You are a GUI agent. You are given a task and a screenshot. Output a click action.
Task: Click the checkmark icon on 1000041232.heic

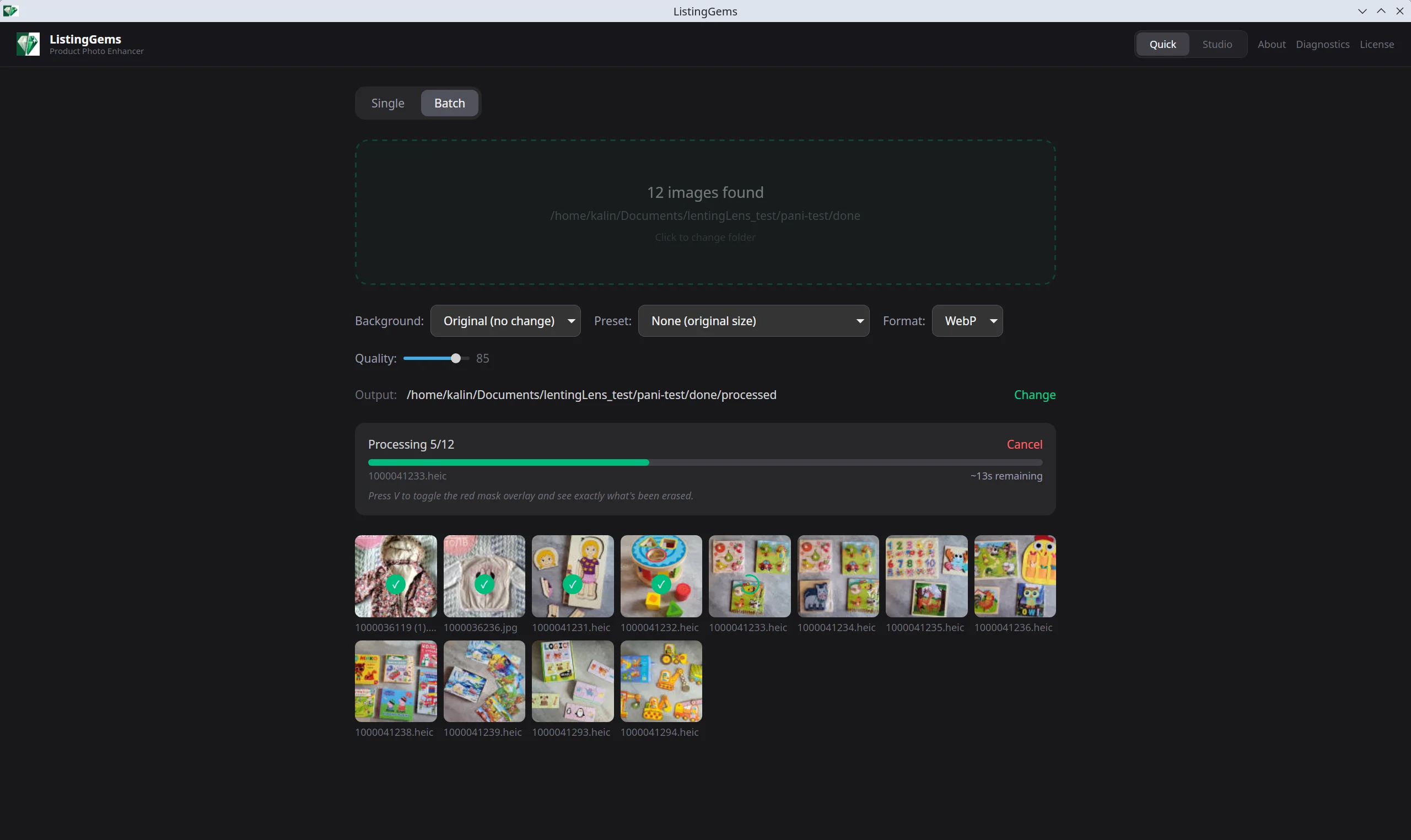click(x=660, y=584)
